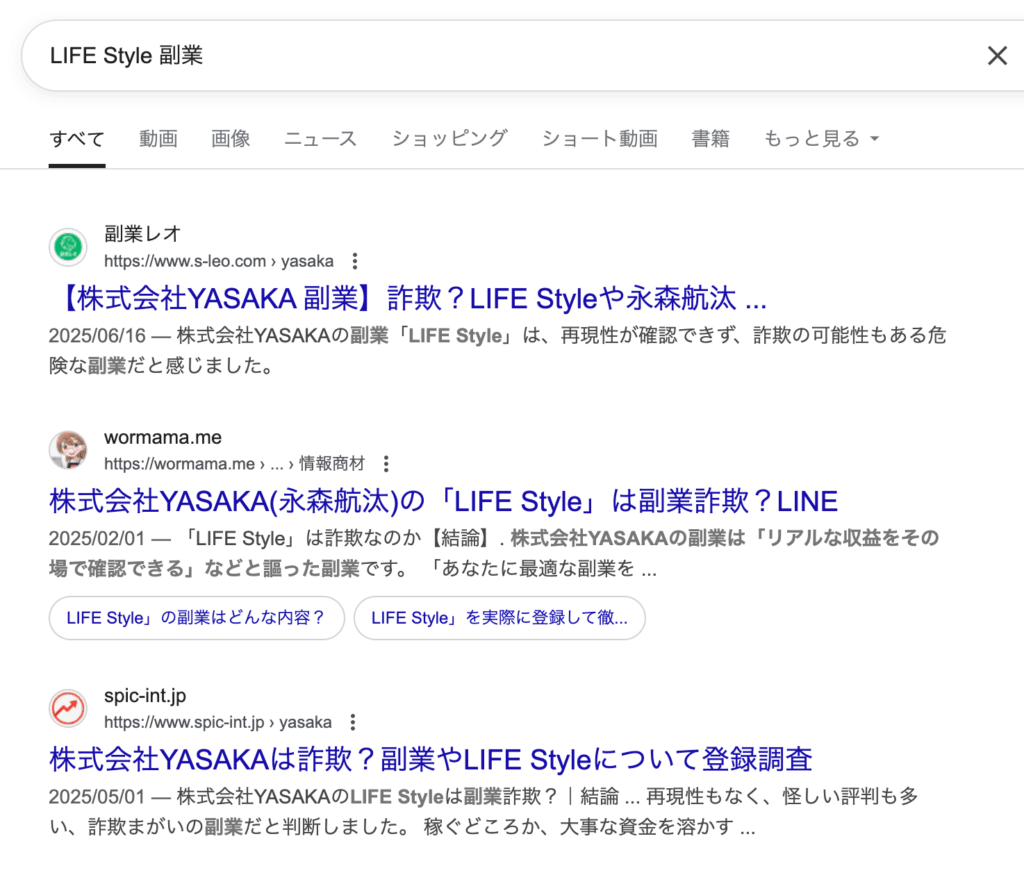Click snippet dated 2025/05/01
The image size is (1024, 875).
(484, 812)
